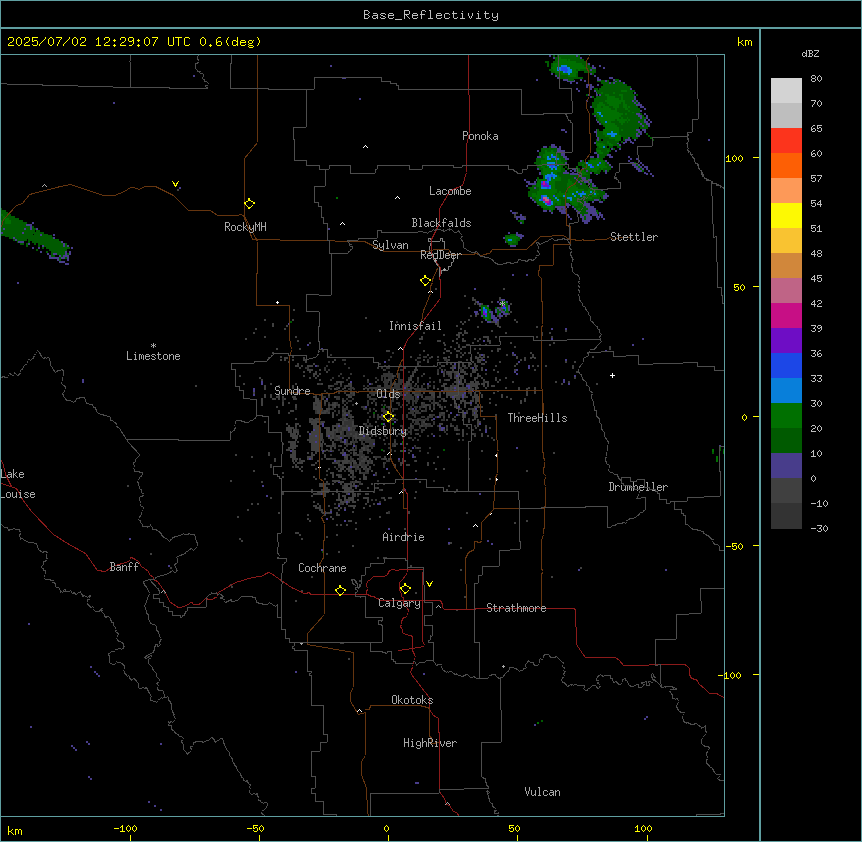Select the RockyMH label

[x=245, y=227]
